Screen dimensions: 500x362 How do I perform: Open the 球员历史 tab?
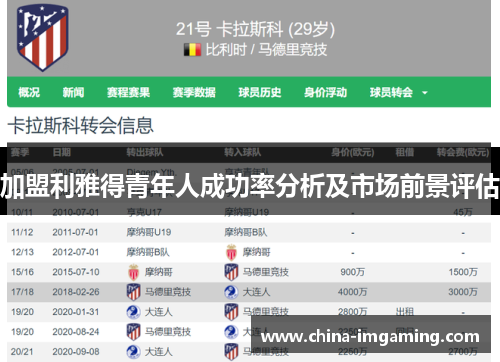[260, 92]
